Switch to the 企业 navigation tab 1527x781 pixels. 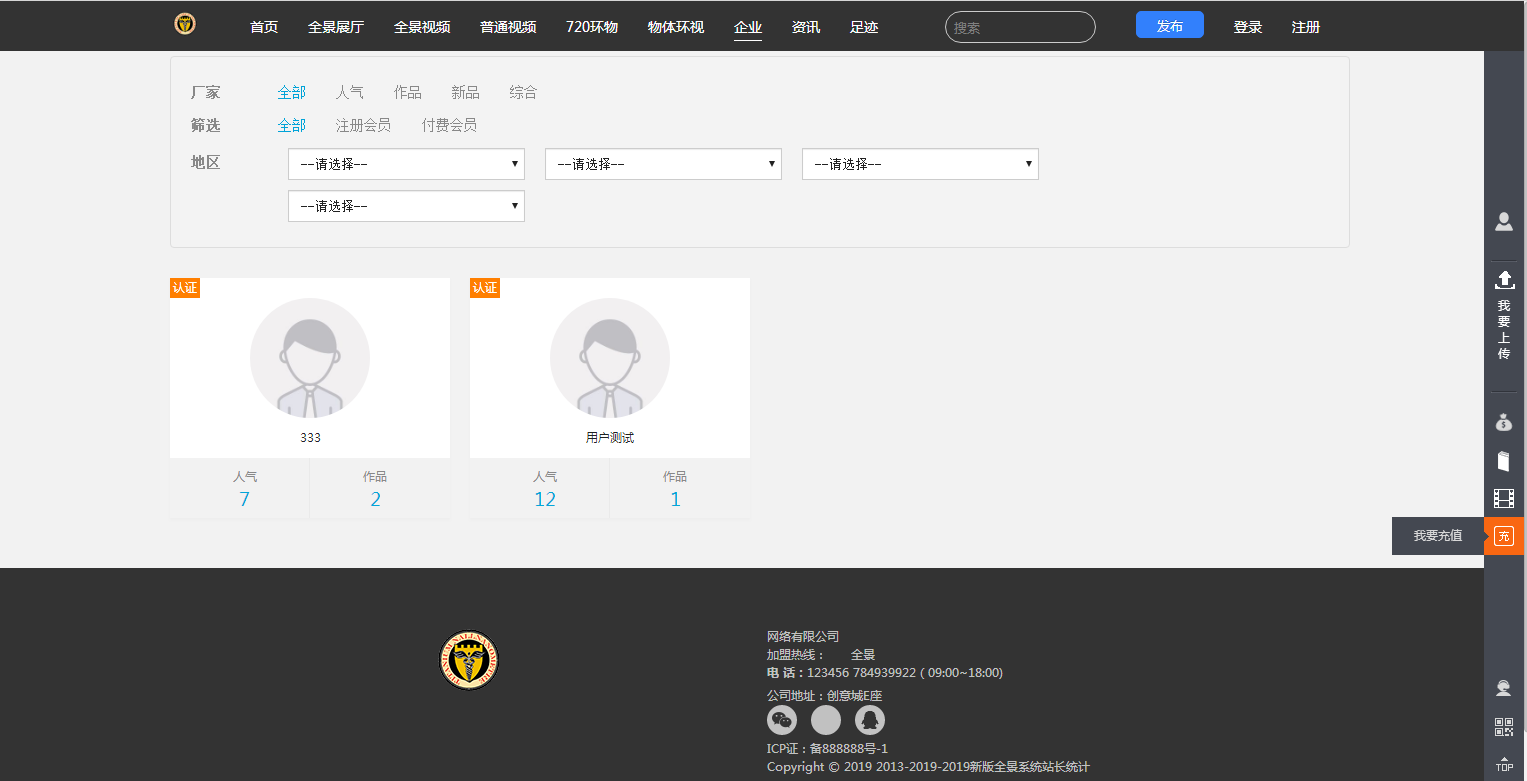[x=747, y=27]
